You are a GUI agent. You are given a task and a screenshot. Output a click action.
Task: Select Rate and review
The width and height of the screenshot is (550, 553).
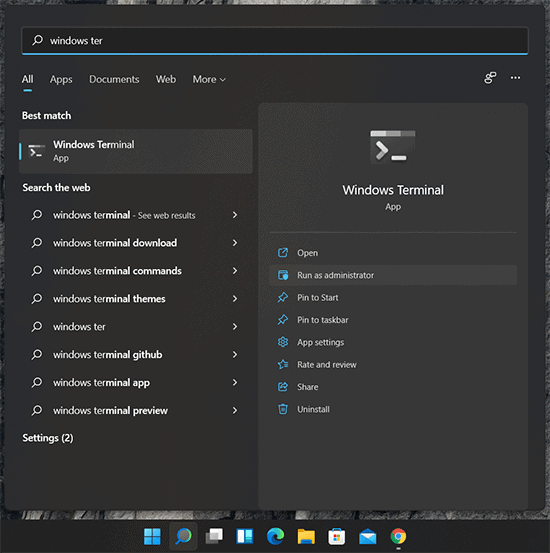tap(393, 364)
